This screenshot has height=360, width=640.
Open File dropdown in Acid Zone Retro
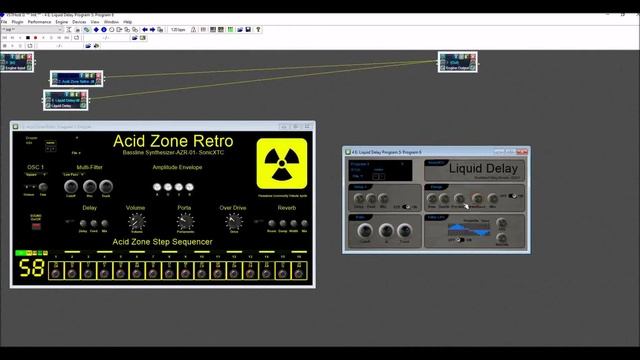tap(76, 153)
